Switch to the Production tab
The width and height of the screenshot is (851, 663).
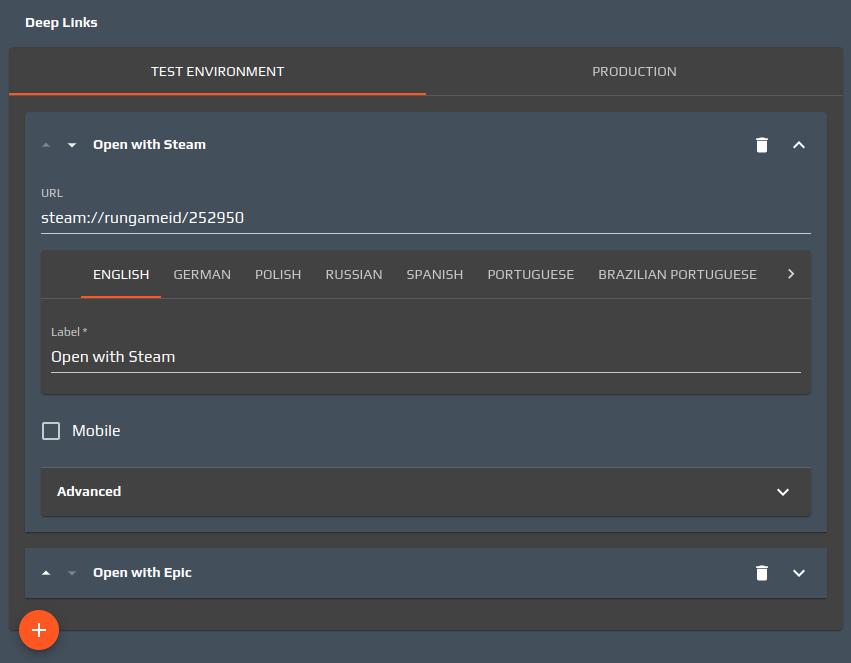tap(634, 72)
